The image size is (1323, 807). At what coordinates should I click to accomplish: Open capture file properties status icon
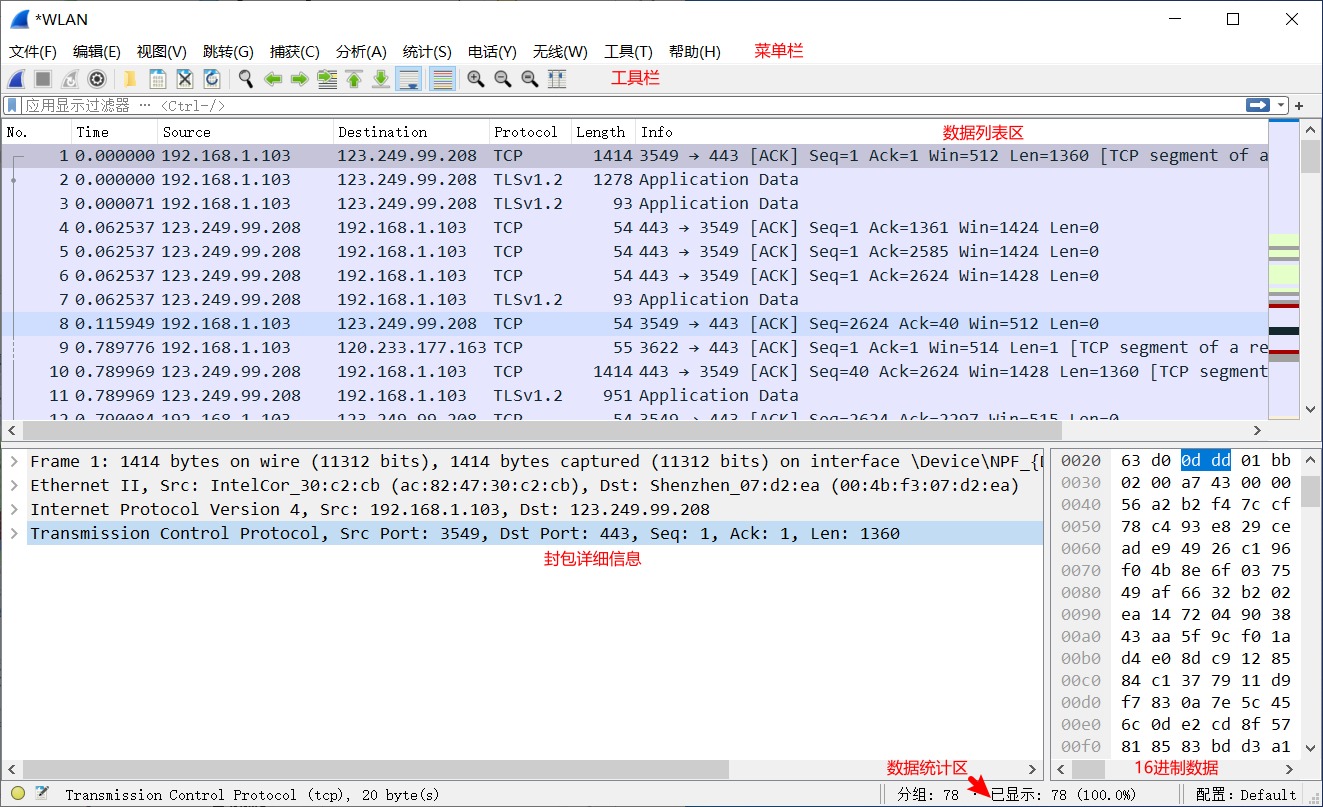[42, 794]
